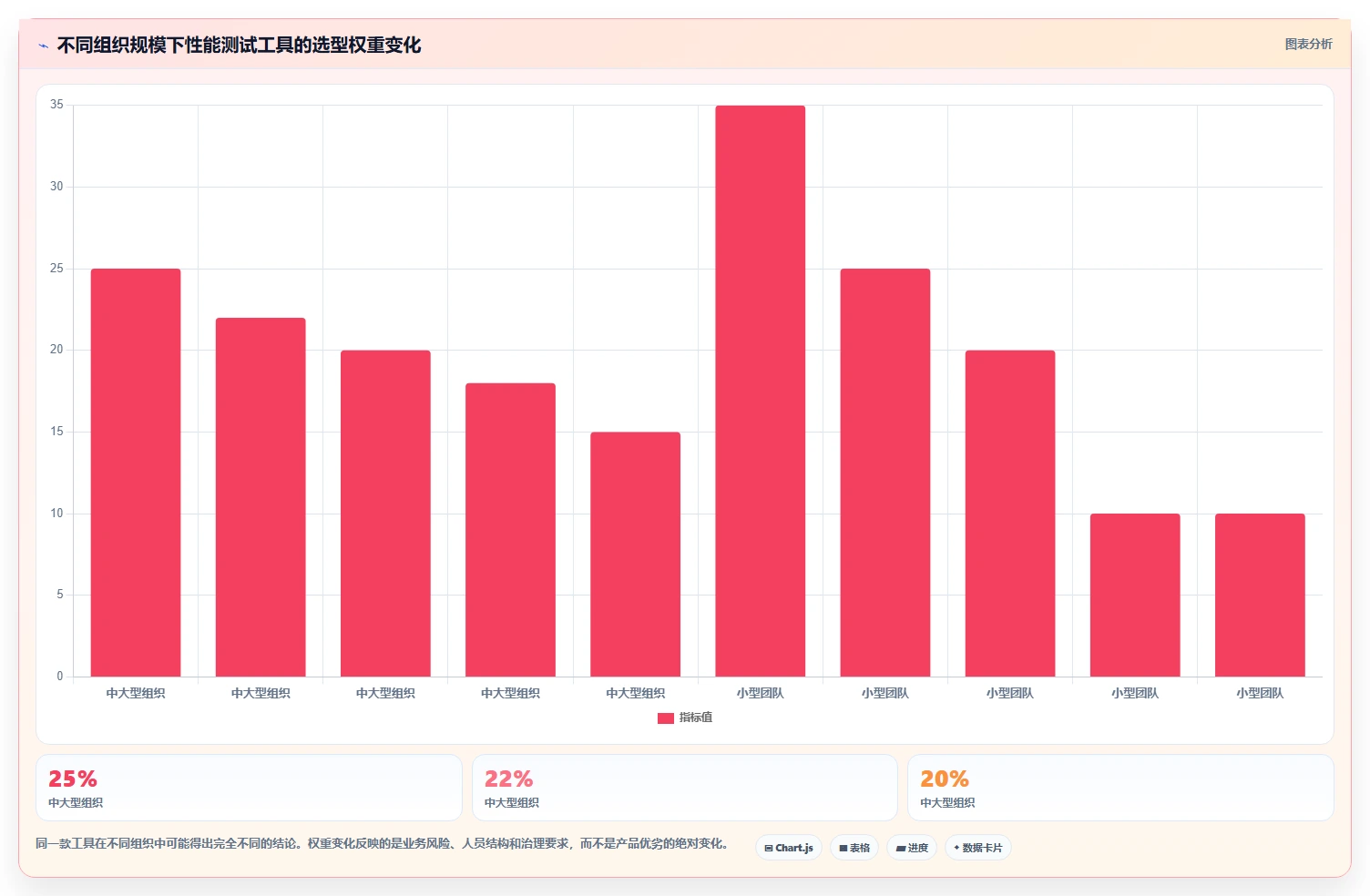Click the y-axis label 15
Image resolution: width=1370 pixels, height=896 pixels.
[x=56, y=432]
